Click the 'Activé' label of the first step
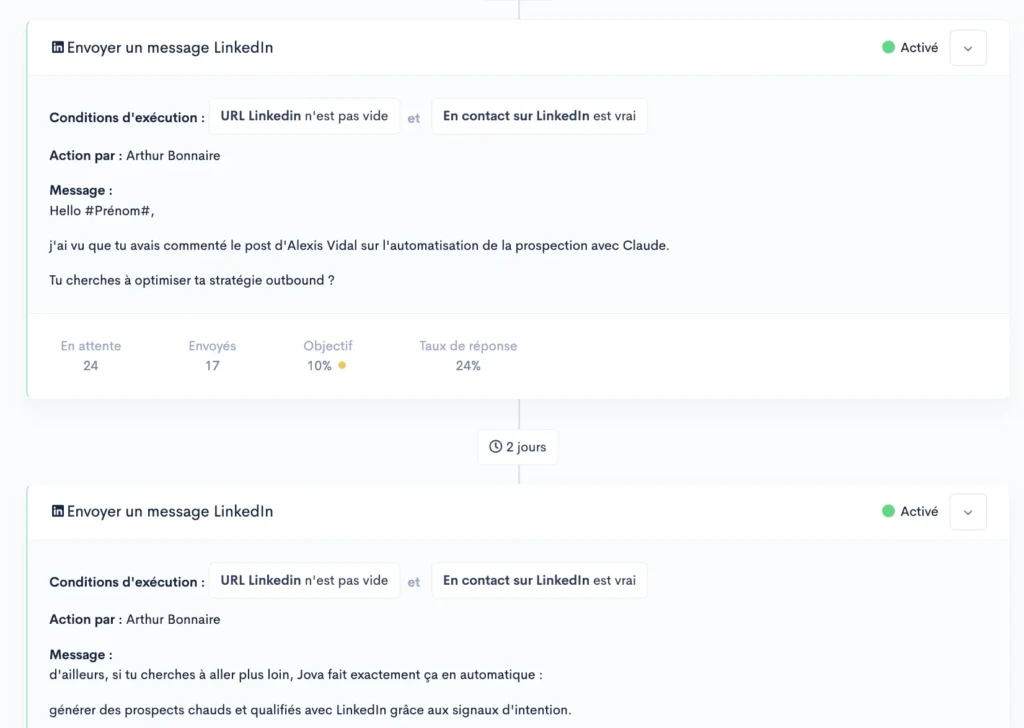This screenshot has width=1024, height=728. pos(919,48)
